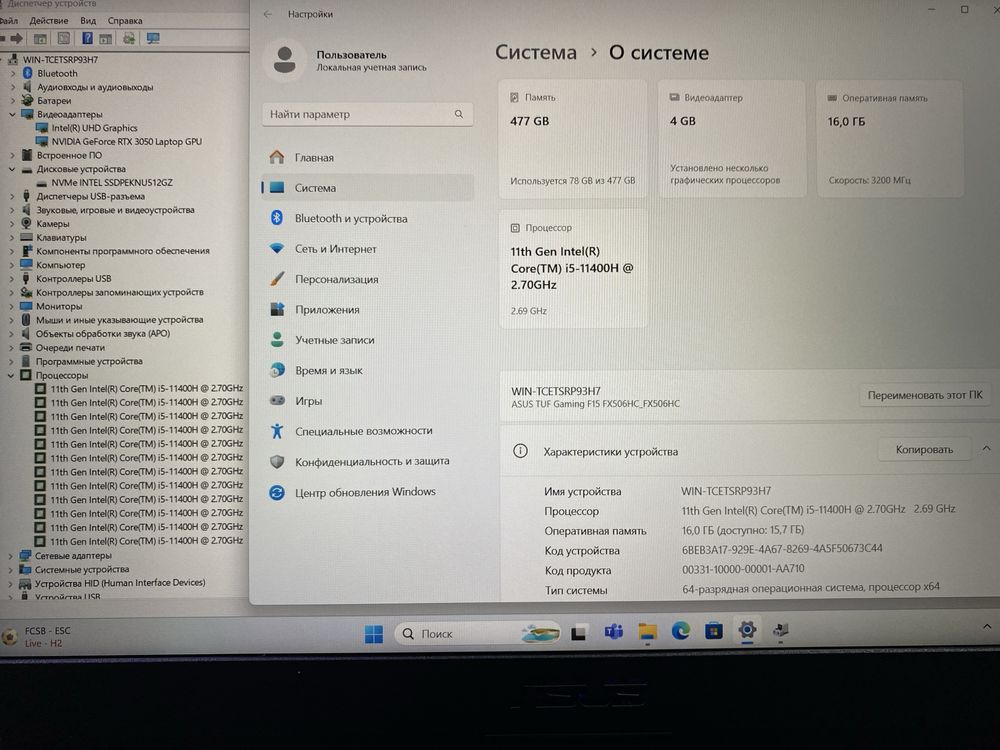Screen dimensions: 1000x750
Task: Expand the Bluetooth node in Device Manager
Action: pyautogui.click(x=12, y=73)
